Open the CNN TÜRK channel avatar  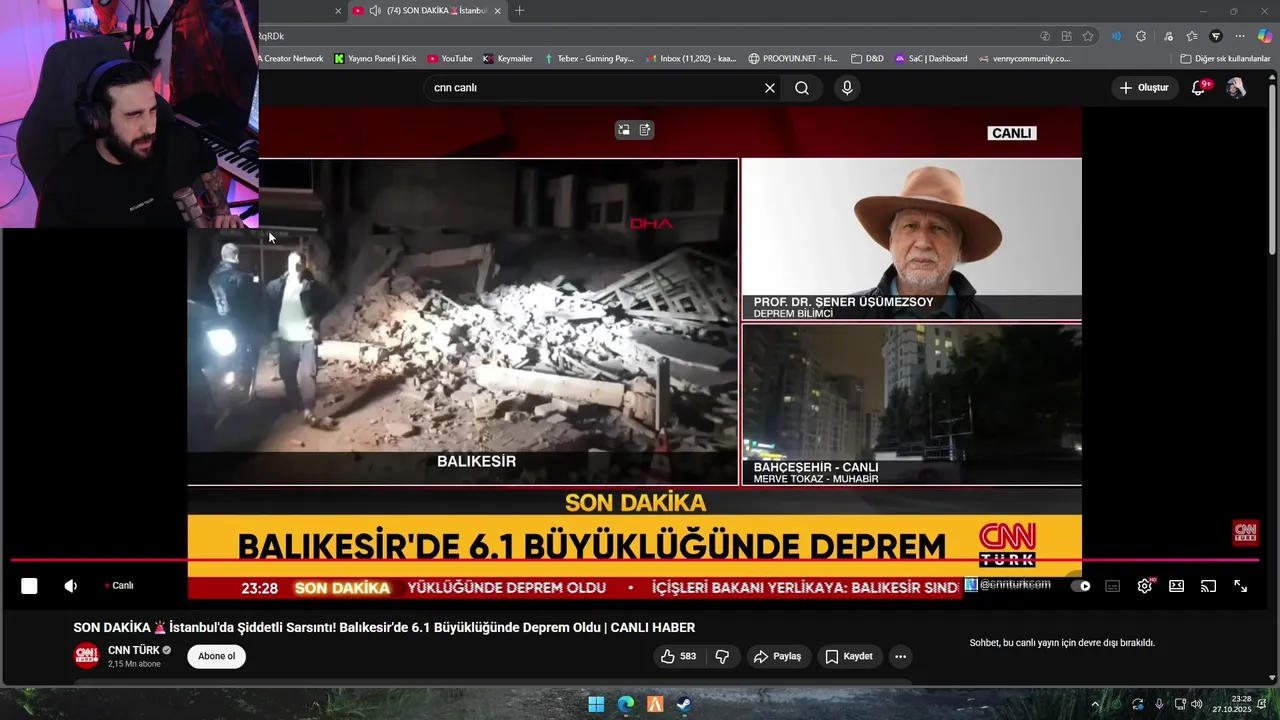point(87,656)
